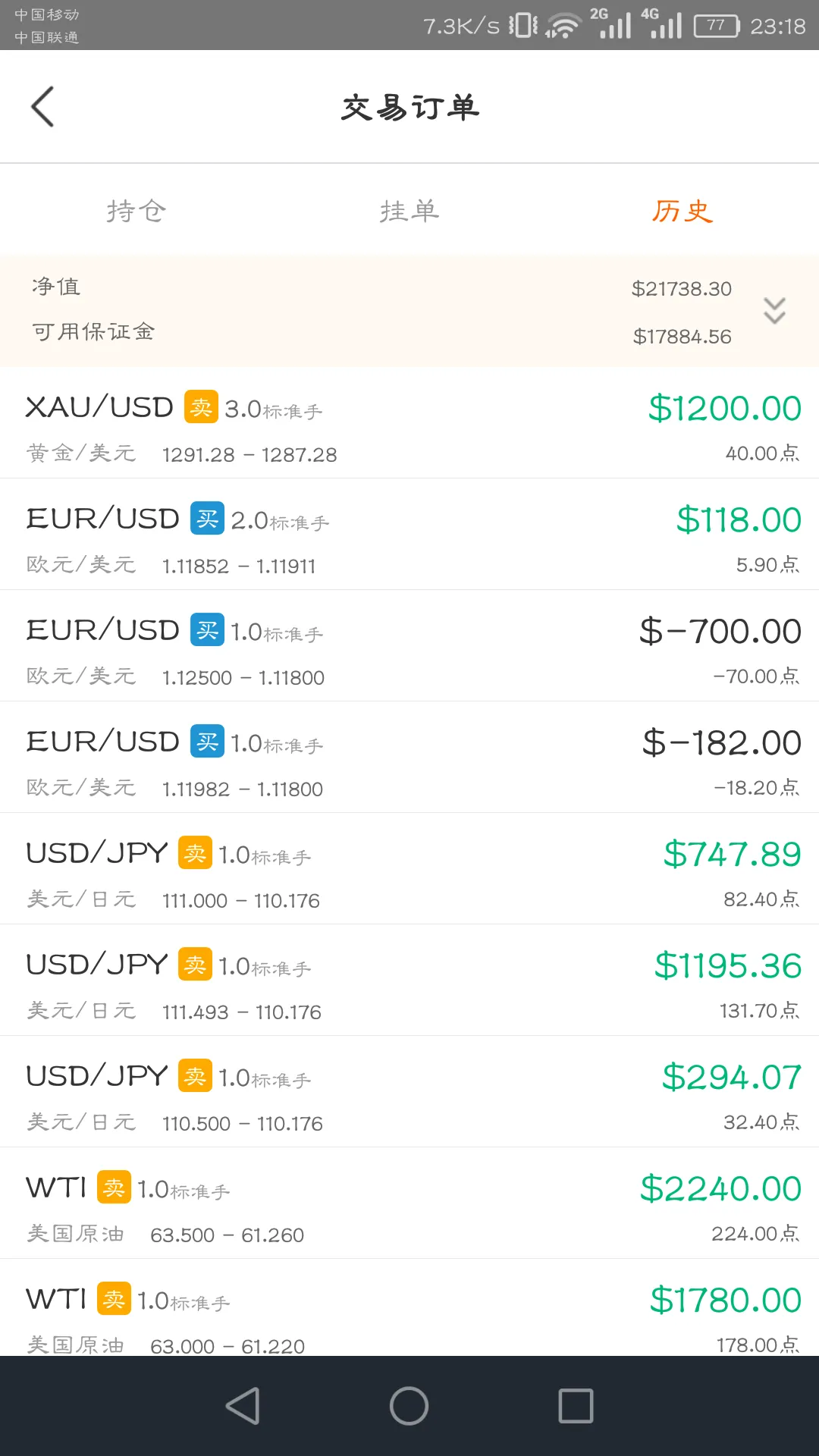Tap the 卖 badge on XAU/USD order
Screen dimensions: 819x1456
click(x=201, y=407)
